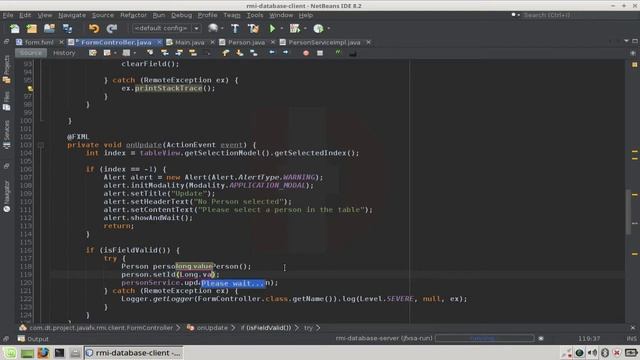Click the Stop Macro Recording icon
Image resolution: width=640 pixels, height=360 pixels.
click(x=320, y=53)
